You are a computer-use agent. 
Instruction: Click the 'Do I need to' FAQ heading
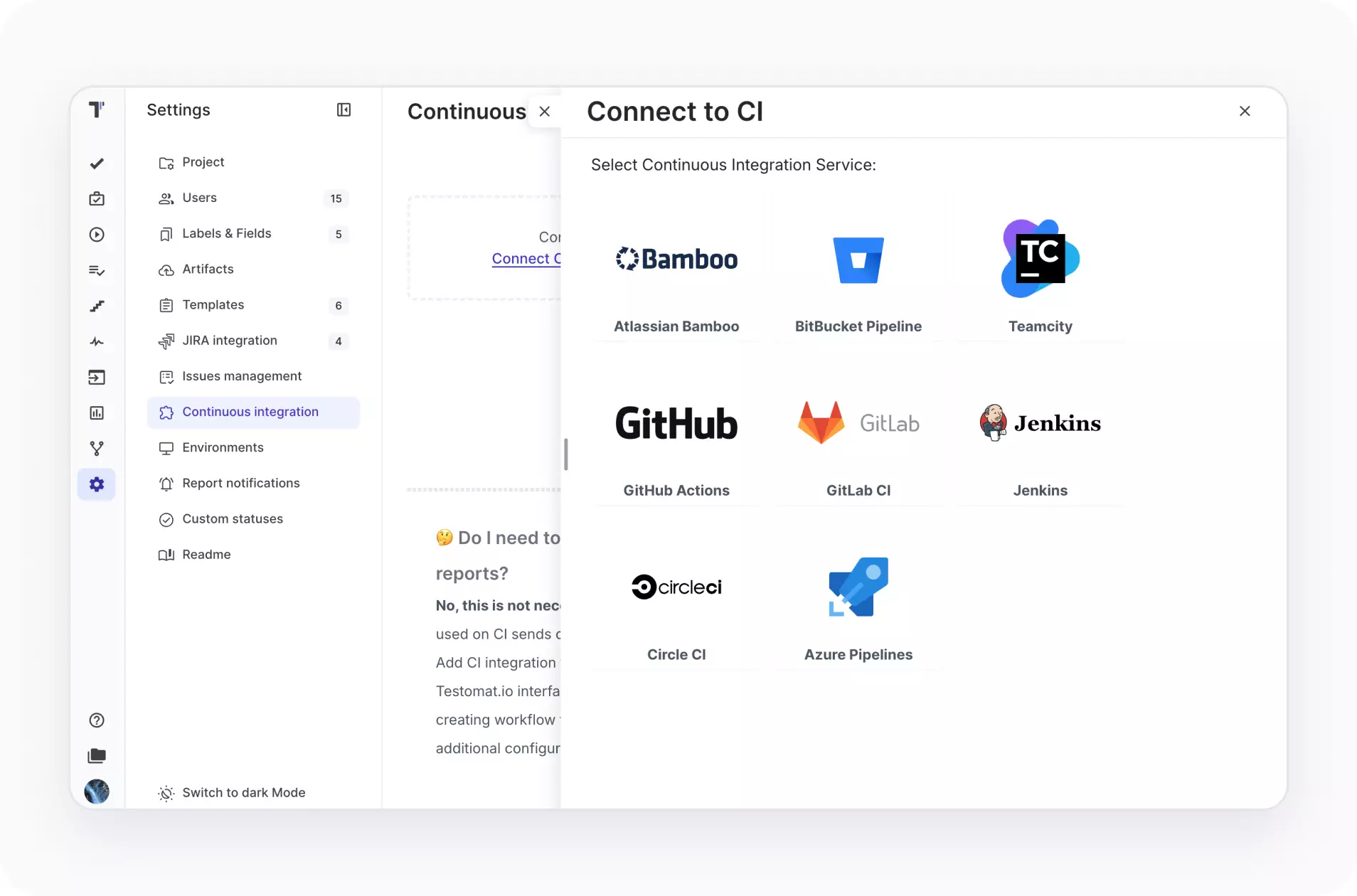coord(498,555)
